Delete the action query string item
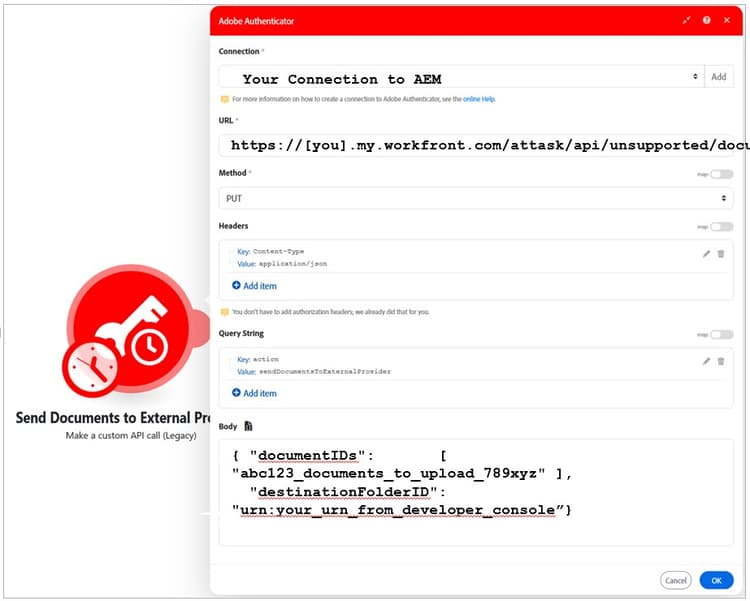This screenshot has width=750, height=601. [x=721, y=361]
